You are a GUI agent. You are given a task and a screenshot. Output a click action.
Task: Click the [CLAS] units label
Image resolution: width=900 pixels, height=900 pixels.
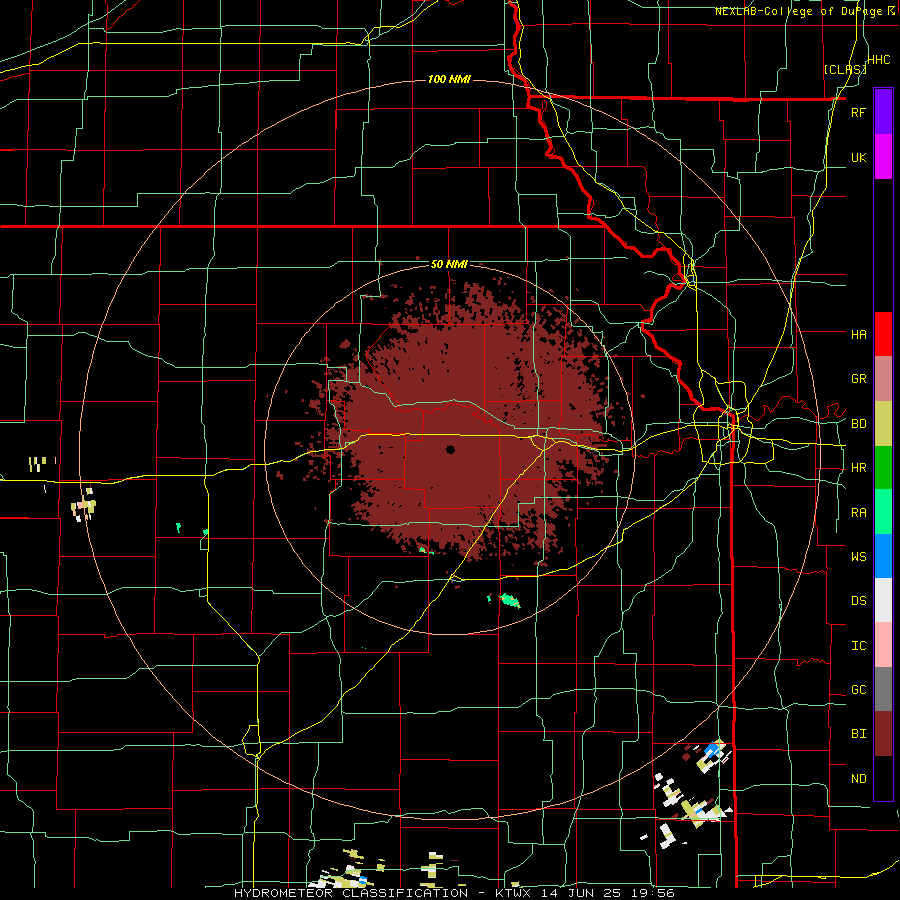pyautogui.click(x=845, y=69)
